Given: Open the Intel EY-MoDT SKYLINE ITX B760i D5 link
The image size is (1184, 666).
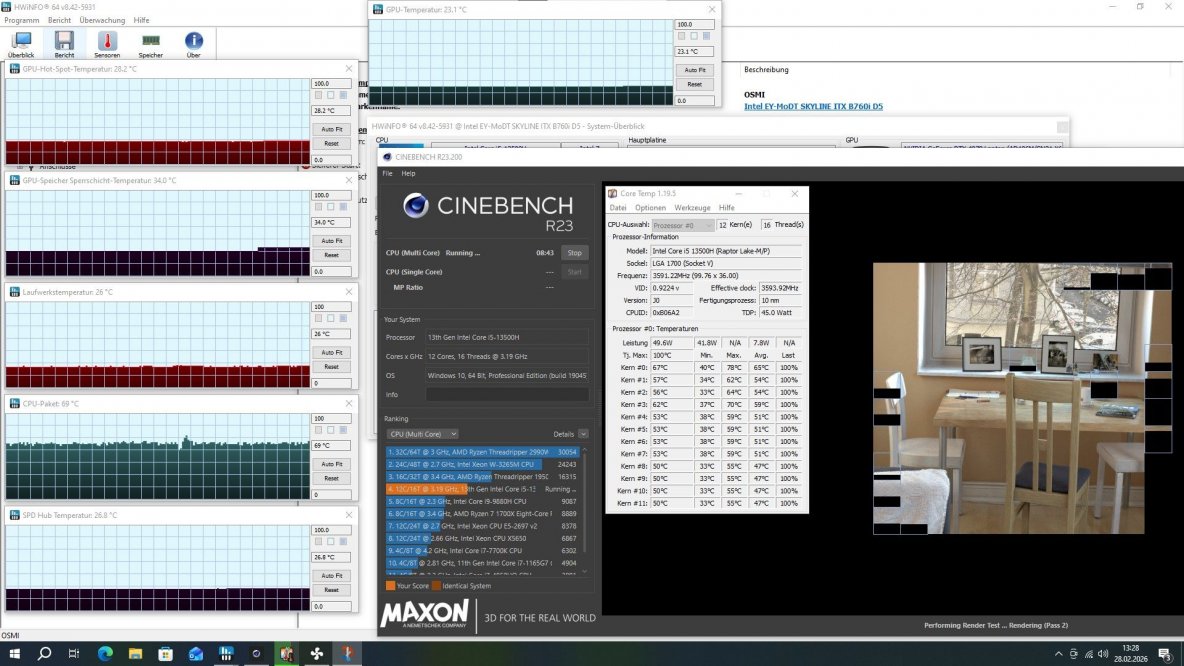Looking at the screenshot, I should (x=813, y=106).
